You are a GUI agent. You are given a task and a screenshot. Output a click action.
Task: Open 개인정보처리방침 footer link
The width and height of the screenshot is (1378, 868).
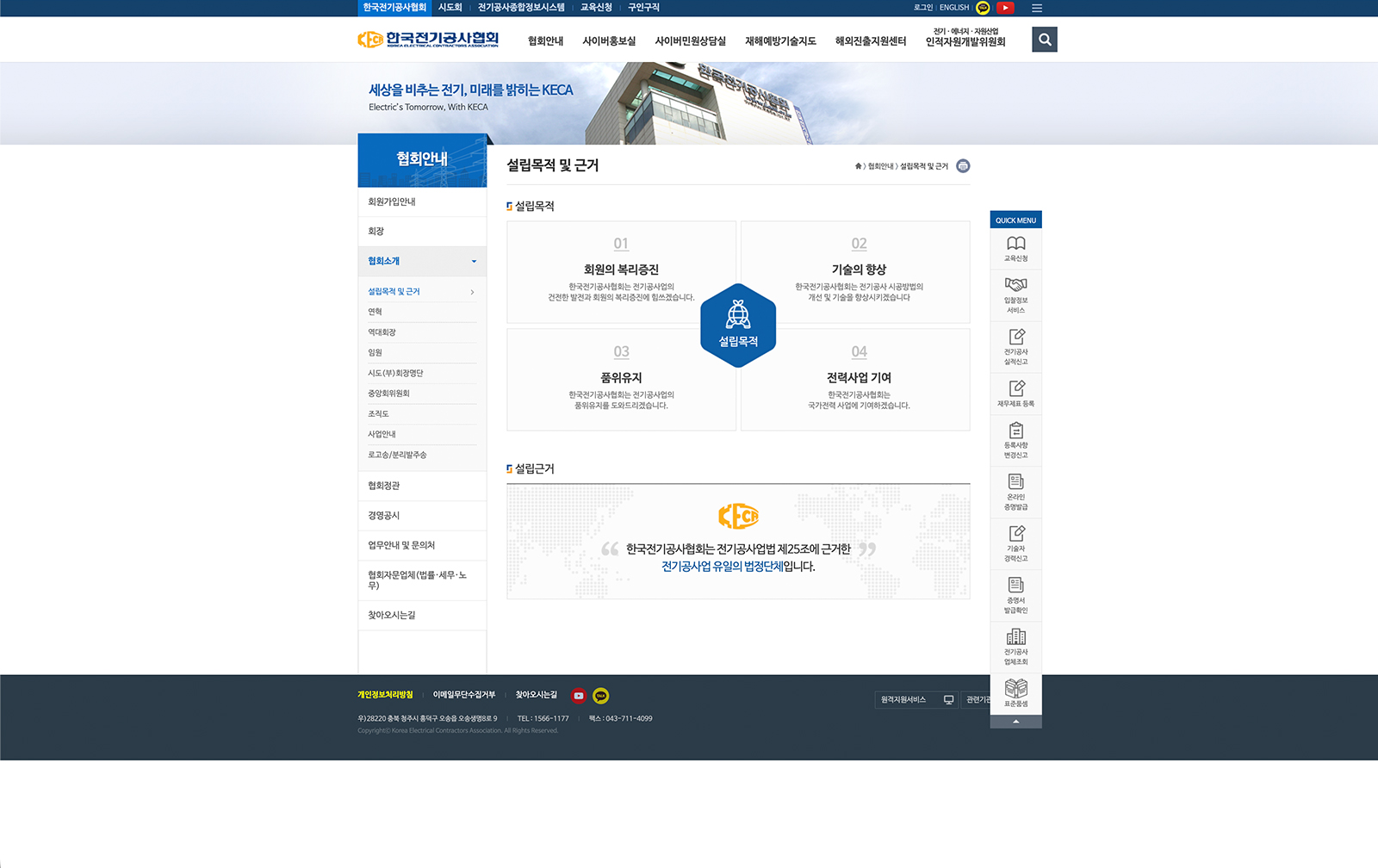[385, 695]
